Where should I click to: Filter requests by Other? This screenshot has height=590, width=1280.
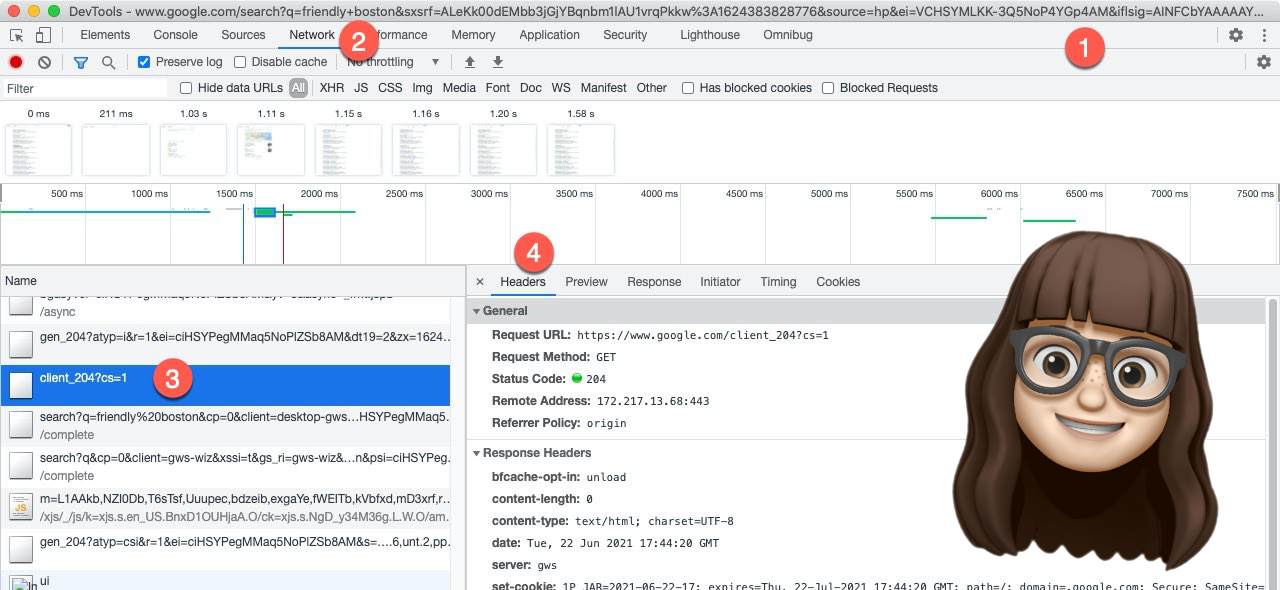point(651,88)
